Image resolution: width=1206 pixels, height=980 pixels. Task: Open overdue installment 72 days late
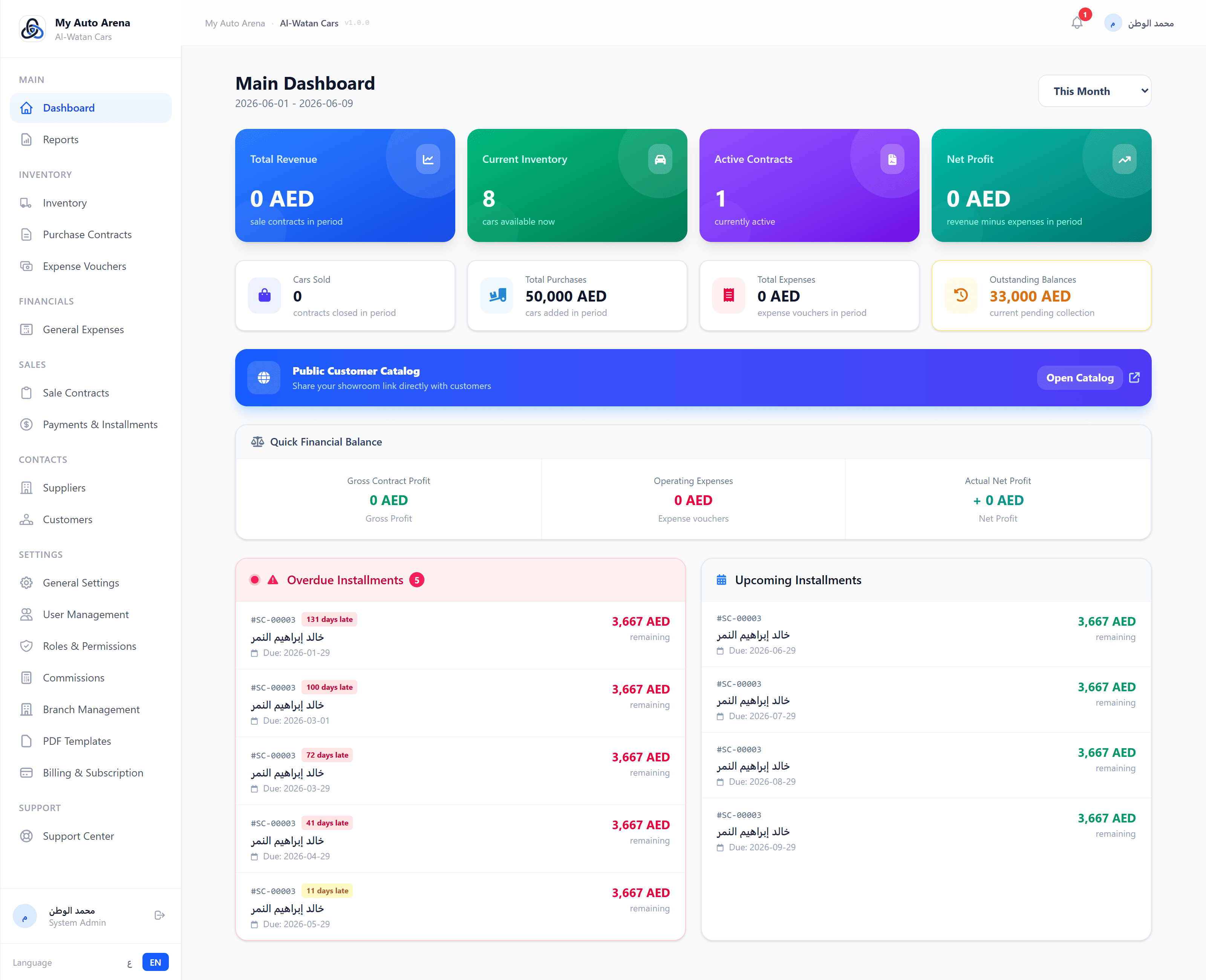click(461, 771)
